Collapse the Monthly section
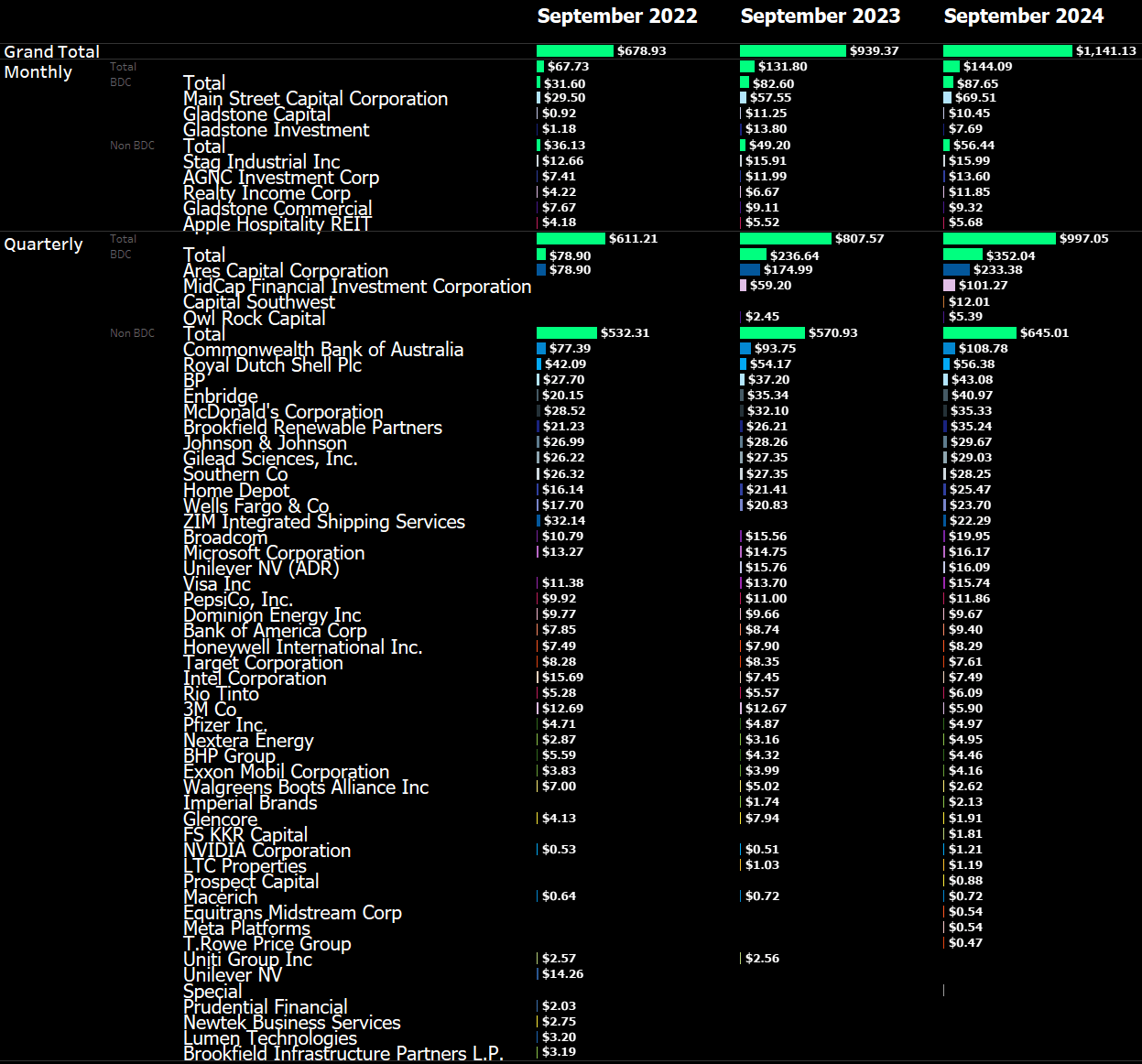This screenshot has width=1142, height=1064. pos(38,71)
